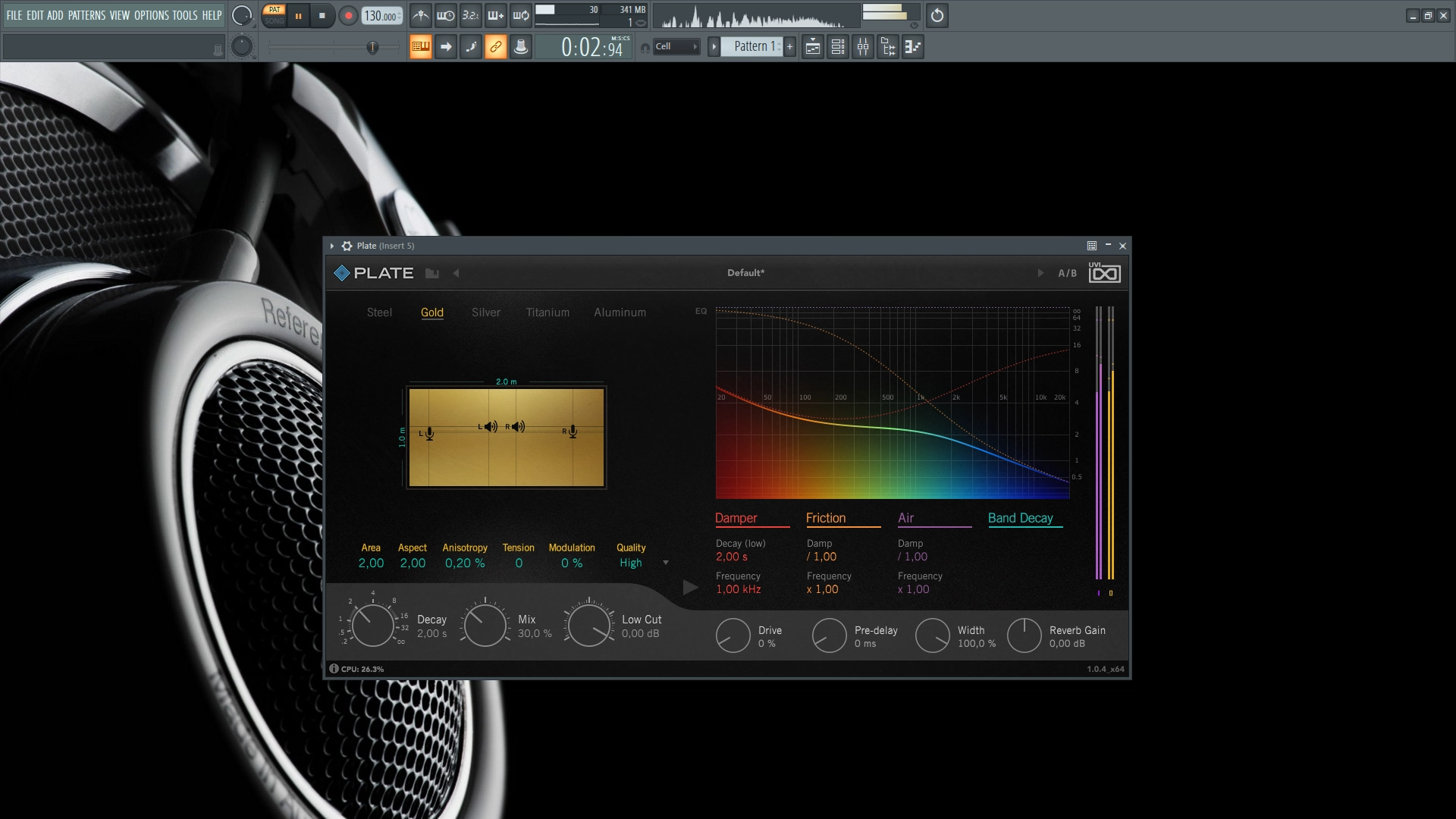1456x819 pixels.
Task: Click the Plate CPU info icon
Action: pyautogui.click(x=334, y=669)
